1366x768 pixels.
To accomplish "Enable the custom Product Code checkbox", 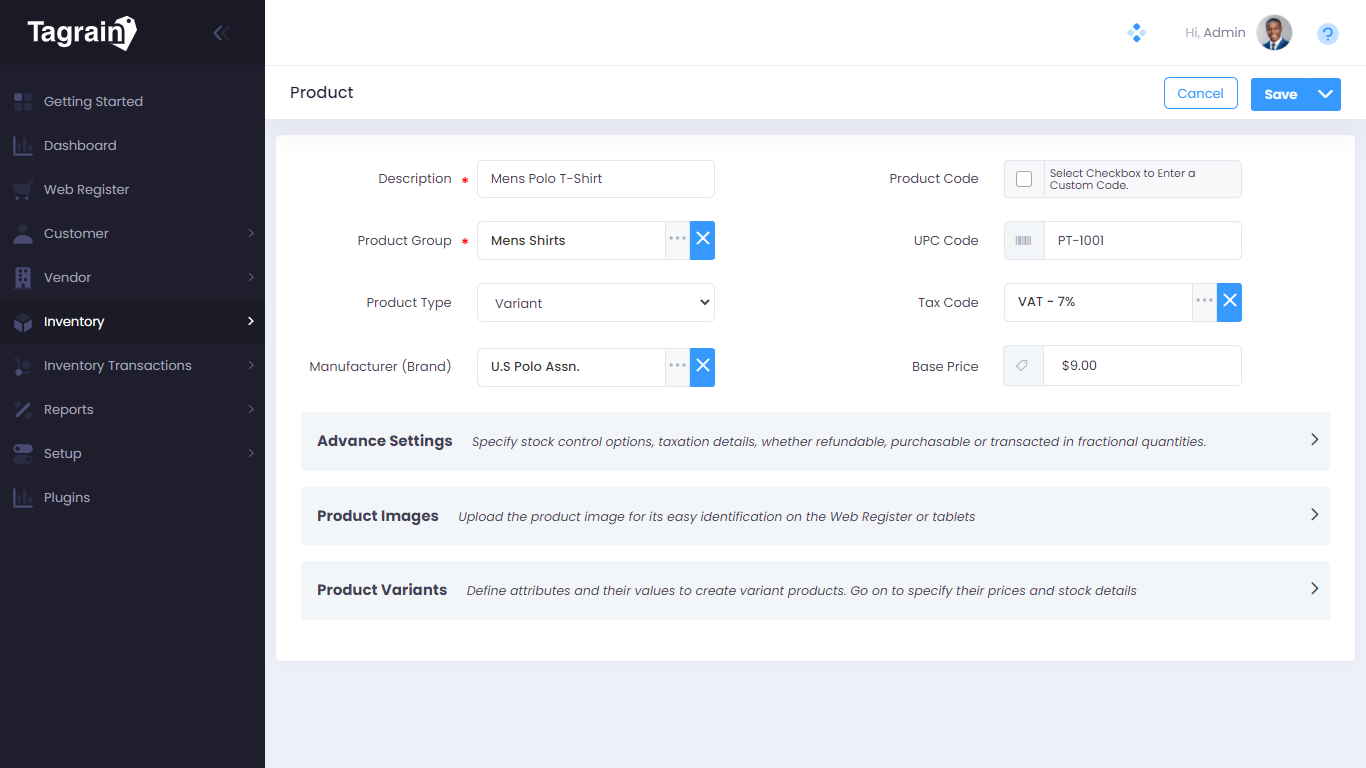I will coord(1024,179).
